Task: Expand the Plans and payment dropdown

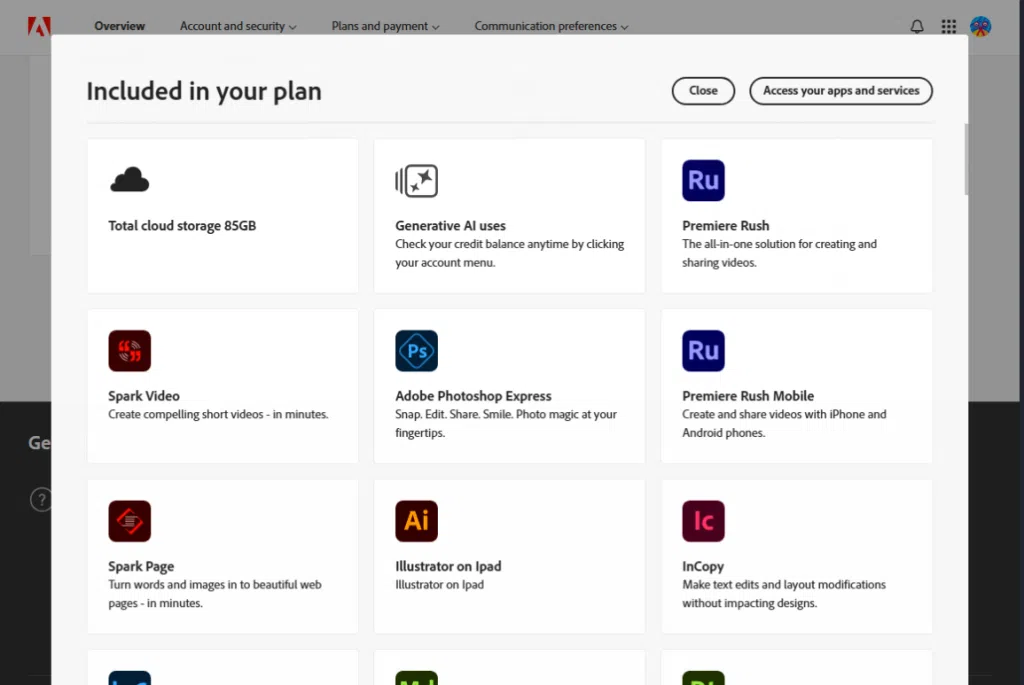Action: tap(385, 27)
